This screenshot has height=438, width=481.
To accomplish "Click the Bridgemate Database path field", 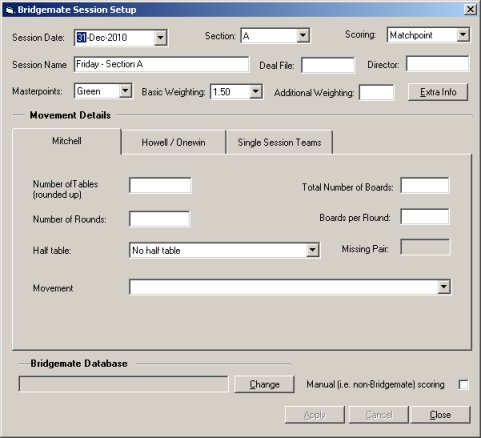I will tap(124, 384).
